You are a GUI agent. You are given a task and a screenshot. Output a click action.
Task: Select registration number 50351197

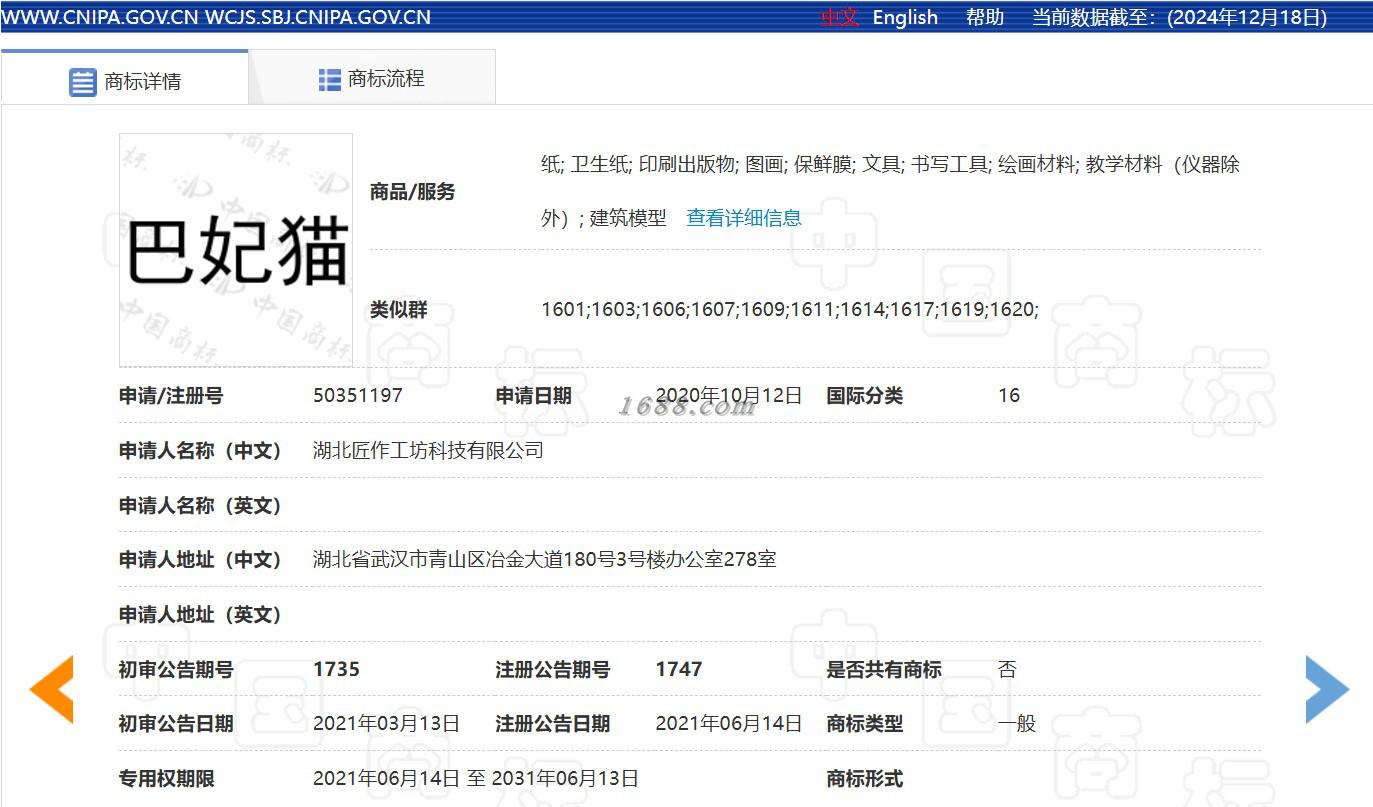[358, 395]
